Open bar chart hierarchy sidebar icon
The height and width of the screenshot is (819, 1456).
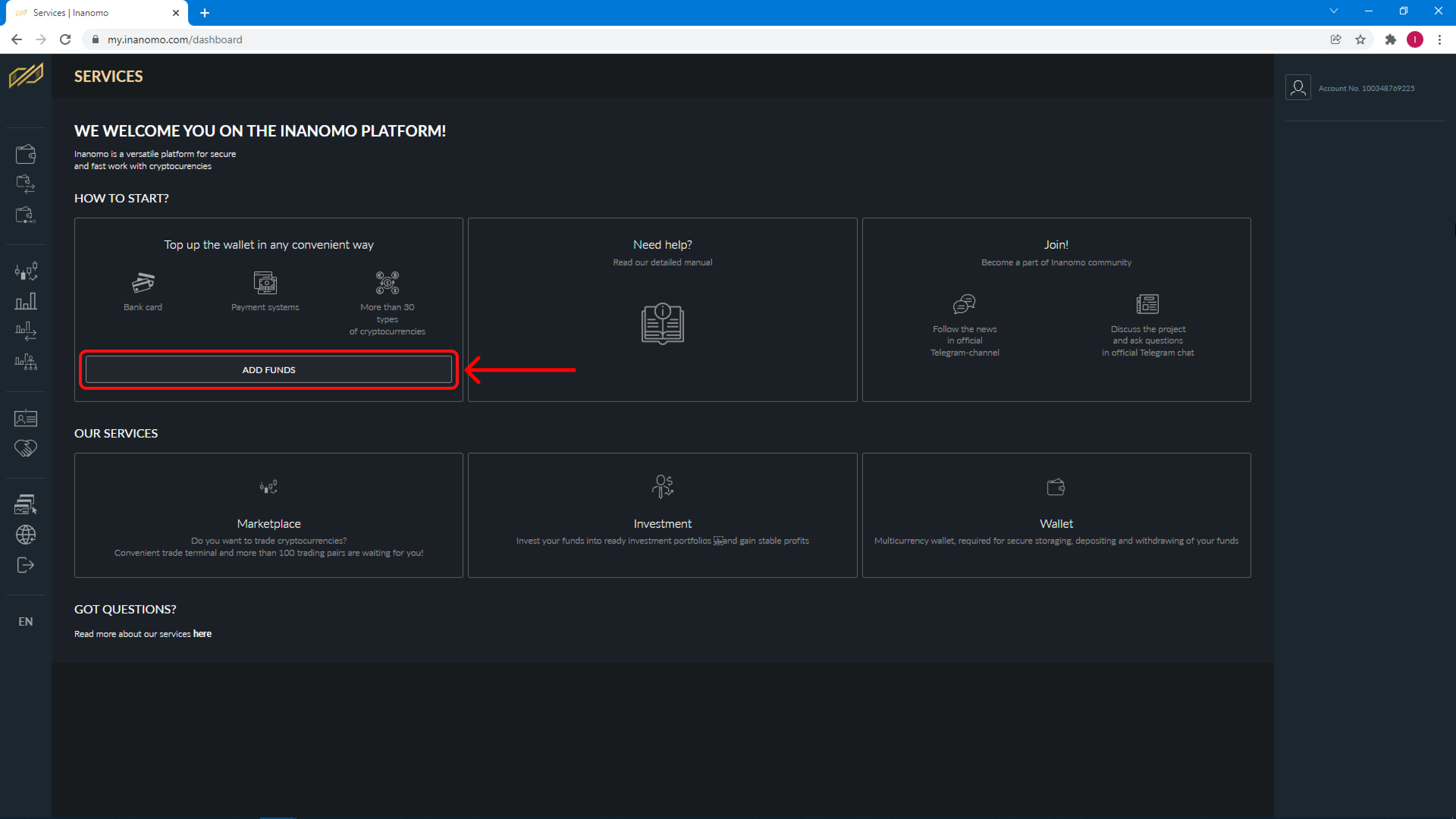[25, 362]
